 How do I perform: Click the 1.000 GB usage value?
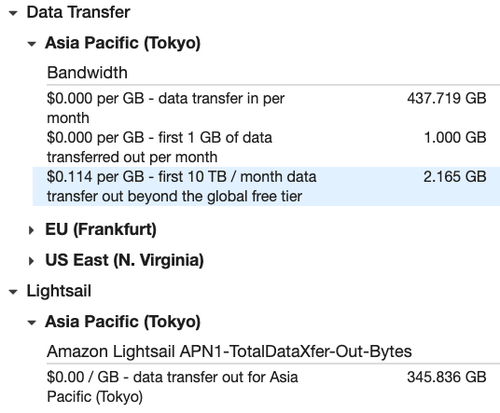(455, 137)
